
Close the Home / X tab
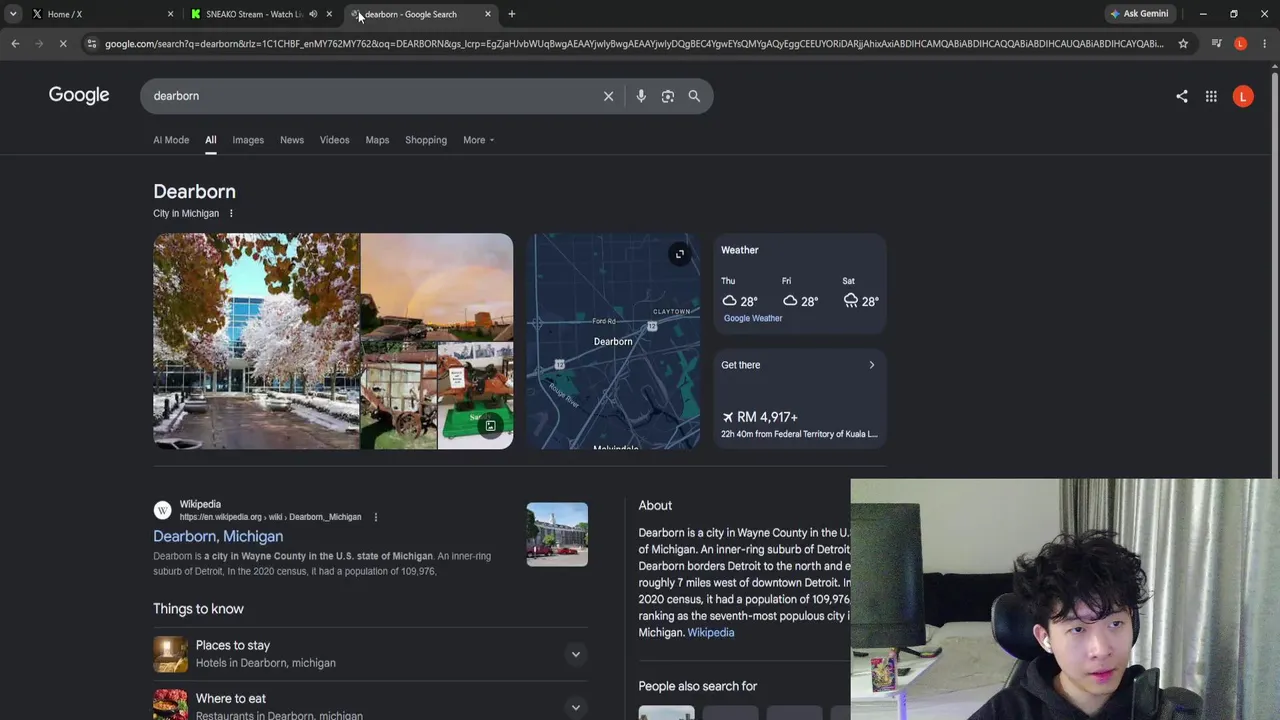coord(170,14)
